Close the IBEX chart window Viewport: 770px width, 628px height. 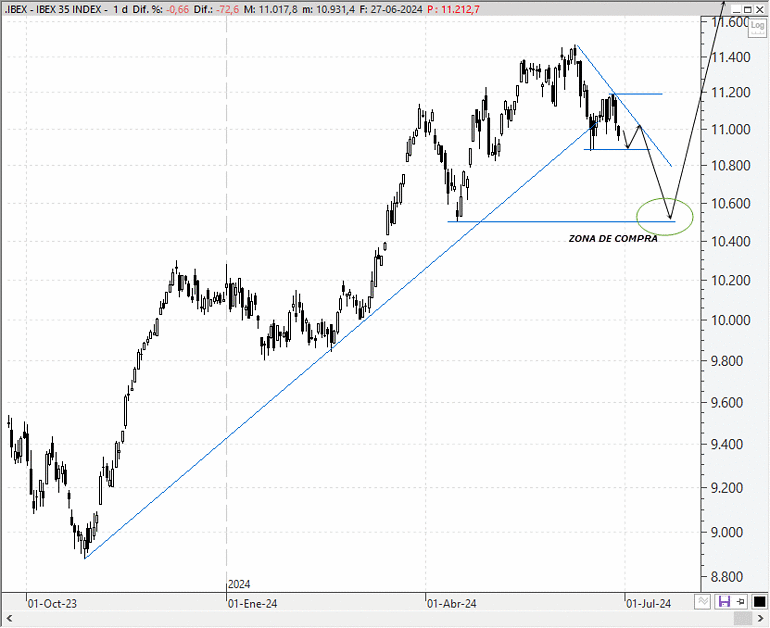pyautogui.click(x=759, y=9)
